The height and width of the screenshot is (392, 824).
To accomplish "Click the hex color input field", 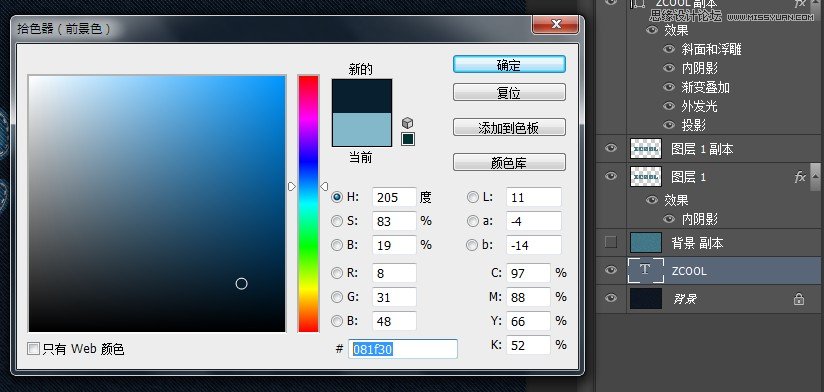I will click(403, 349).
